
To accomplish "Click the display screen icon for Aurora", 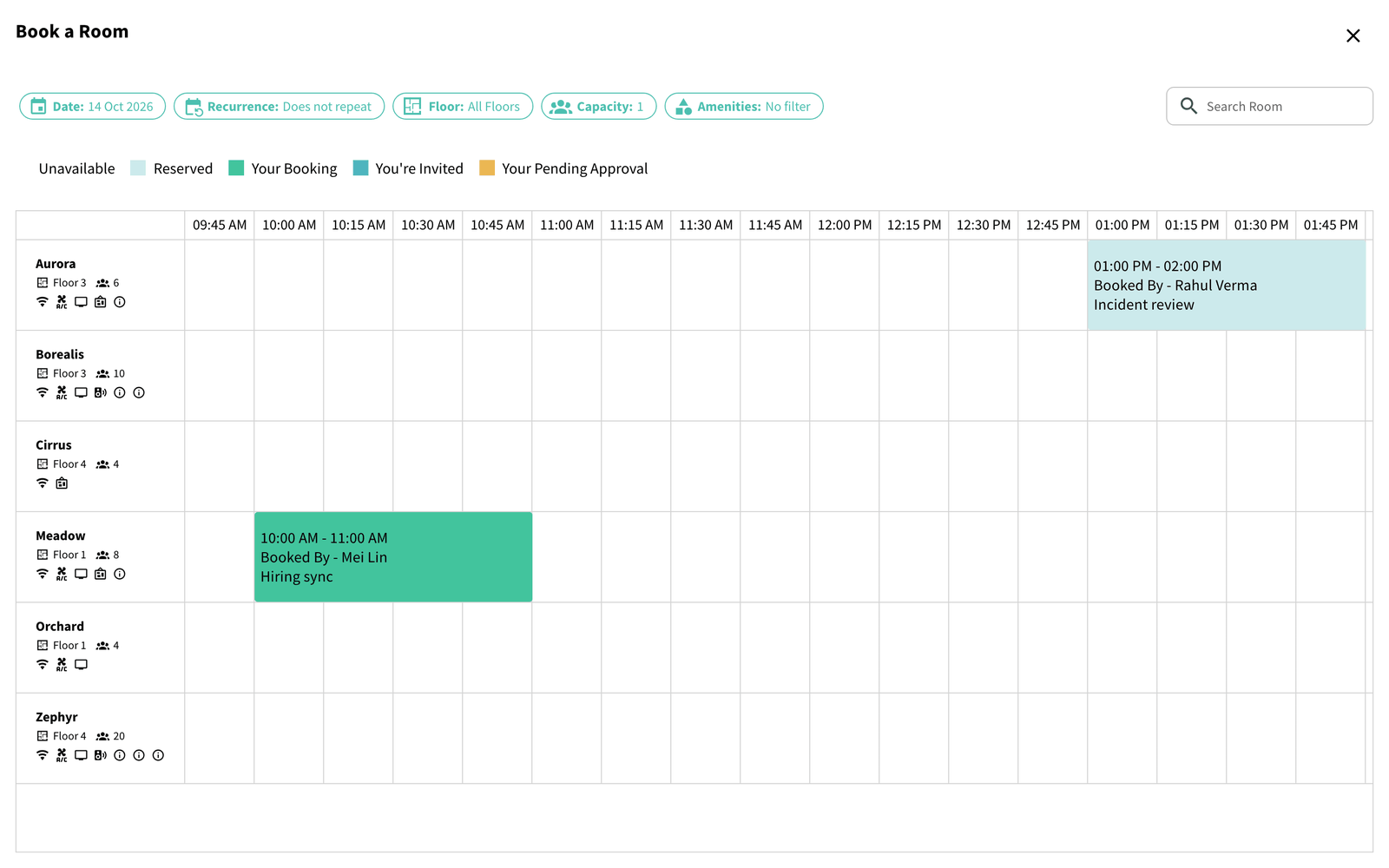I will click(x=81, y=302).
